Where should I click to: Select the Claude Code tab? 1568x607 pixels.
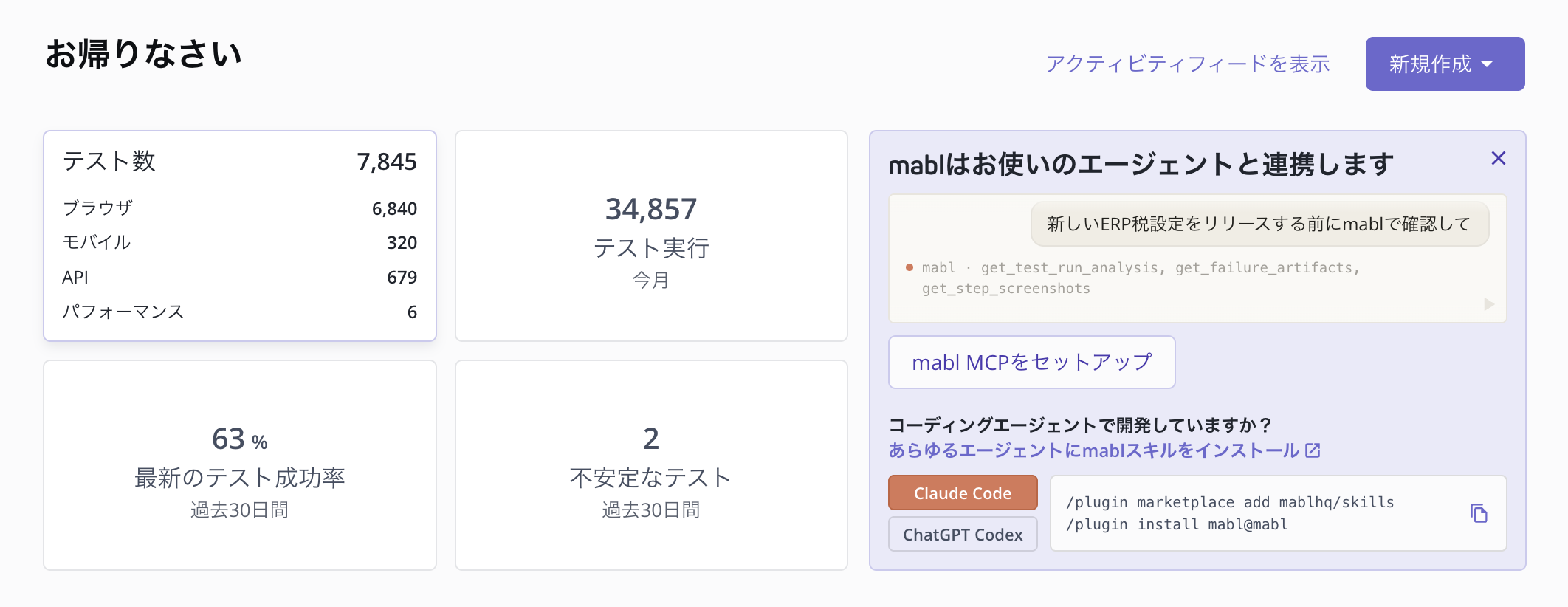[x=963, y=493]
